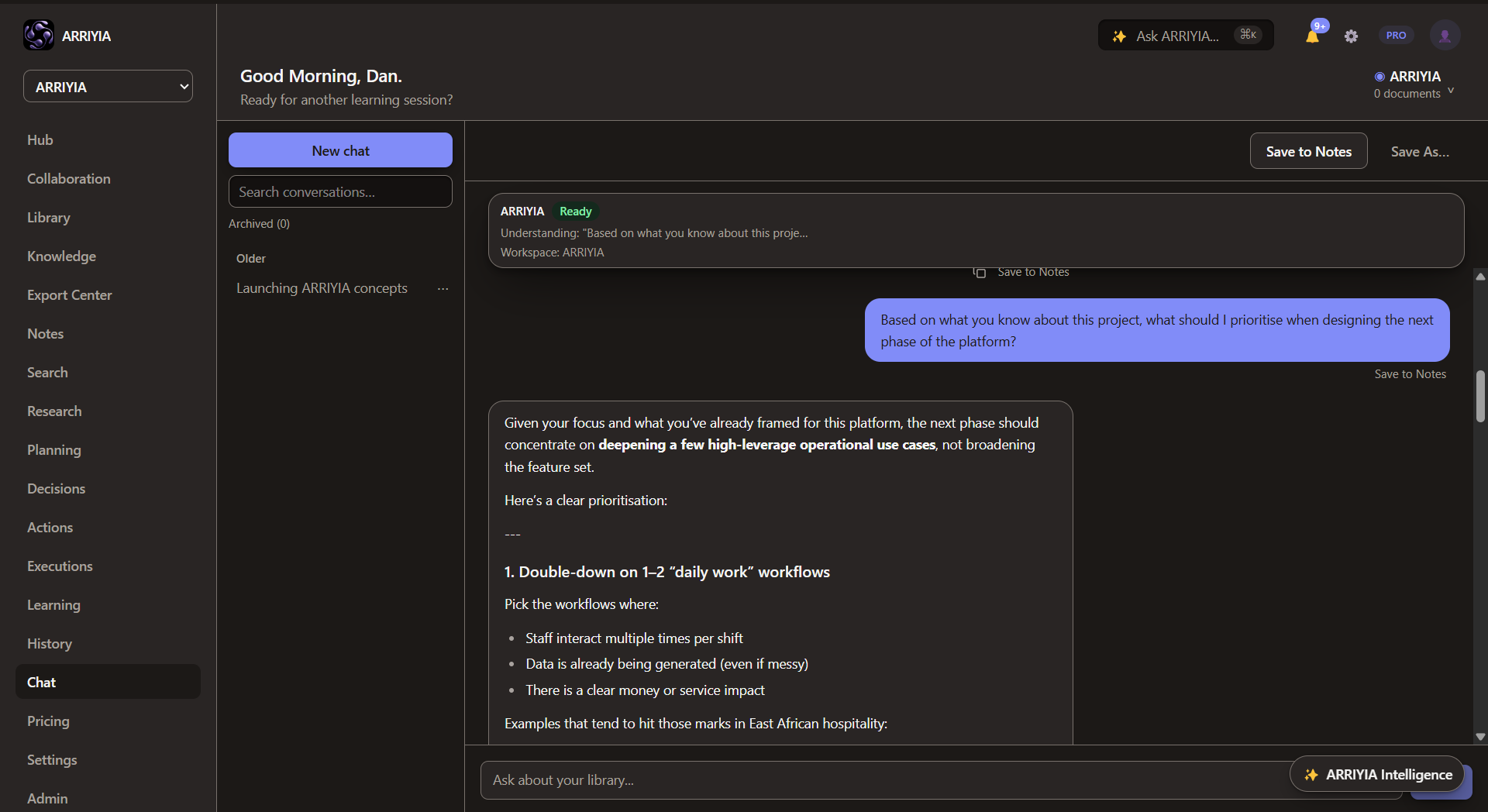This screenshot has width=1488, height=812.
Task: Click Save to Notes under user message
Action: coord(1410,374)
